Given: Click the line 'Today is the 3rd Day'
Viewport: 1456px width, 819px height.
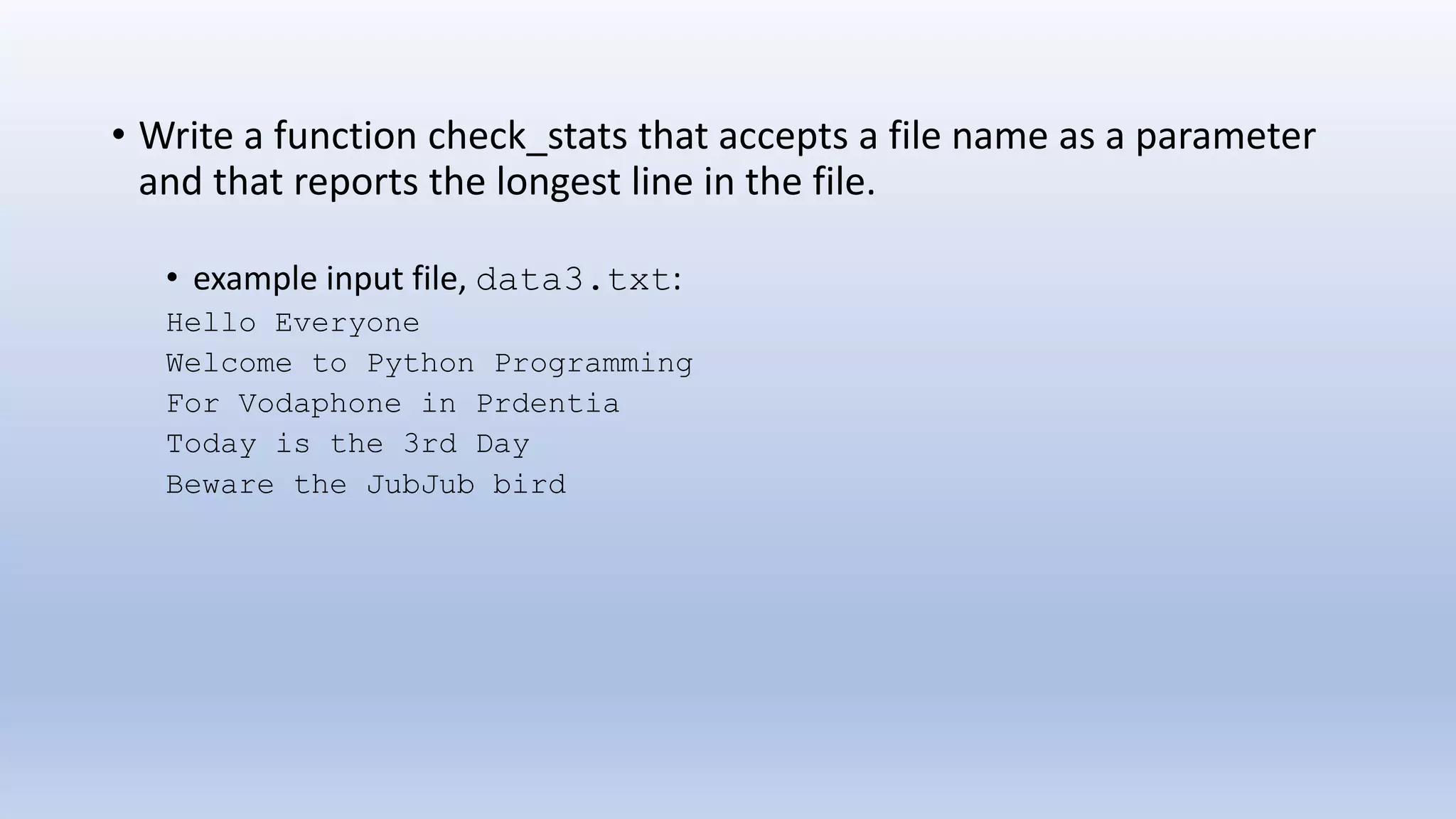Looking at the screenshot, I should pos(348,445).
